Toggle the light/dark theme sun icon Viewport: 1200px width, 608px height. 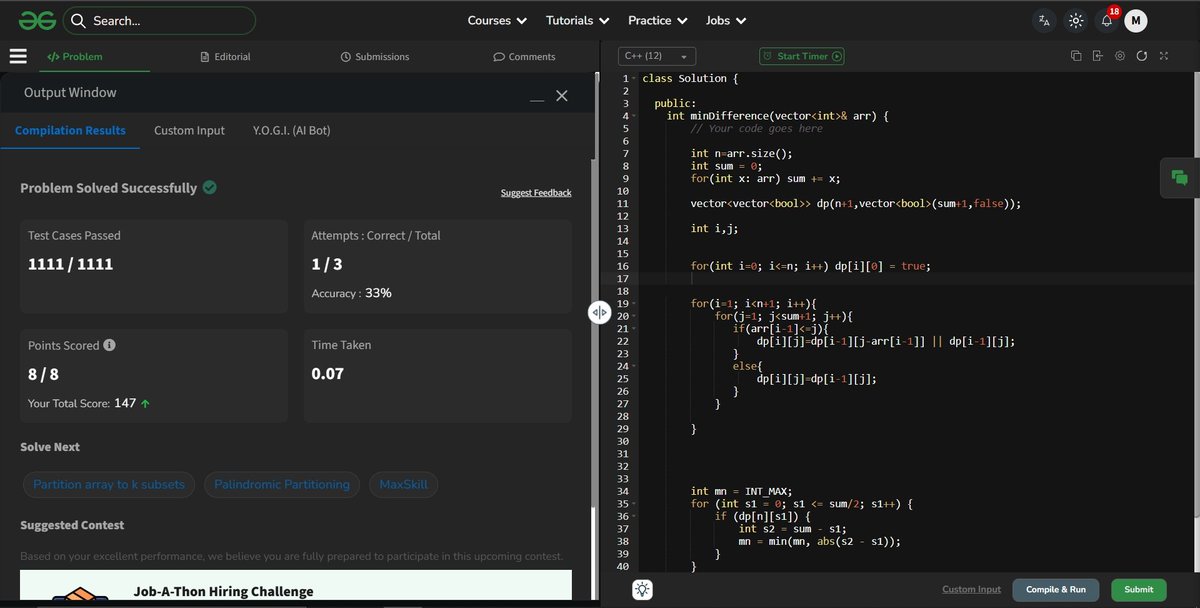click(x=1076, y=20)
